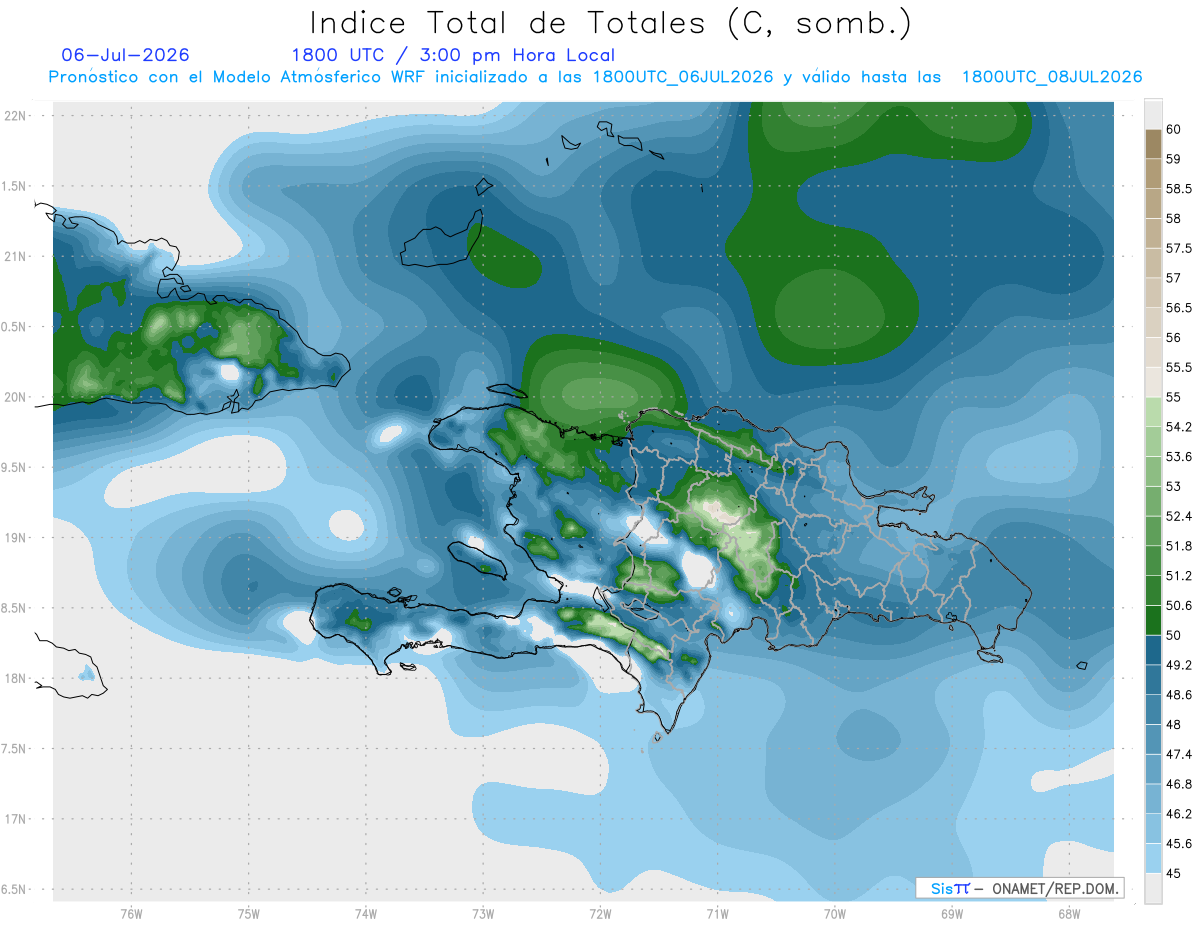Pick the light blue swatch between 45 and 45.6

pos(1153,858)
